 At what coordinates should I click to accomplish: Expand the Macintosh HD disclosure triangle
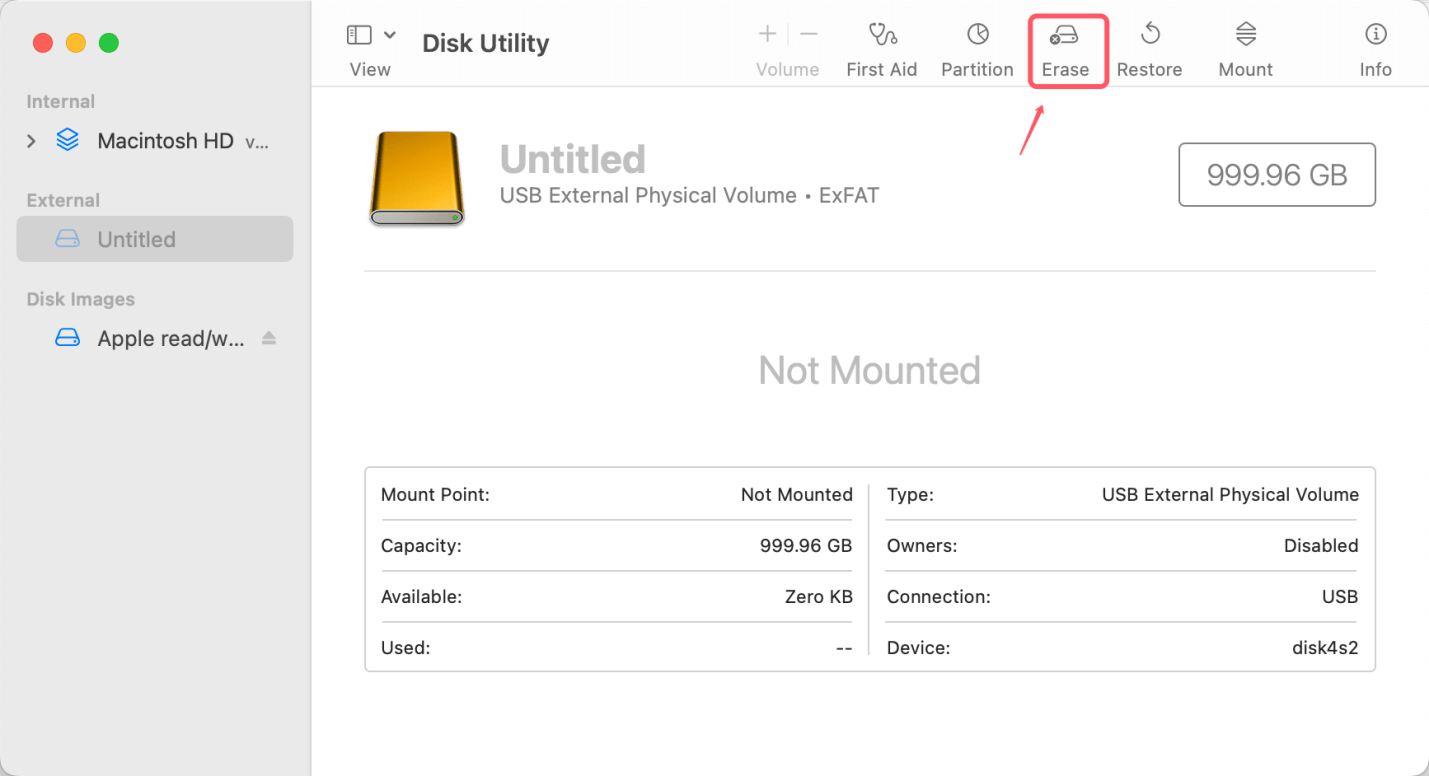click(x=31, y=140)
